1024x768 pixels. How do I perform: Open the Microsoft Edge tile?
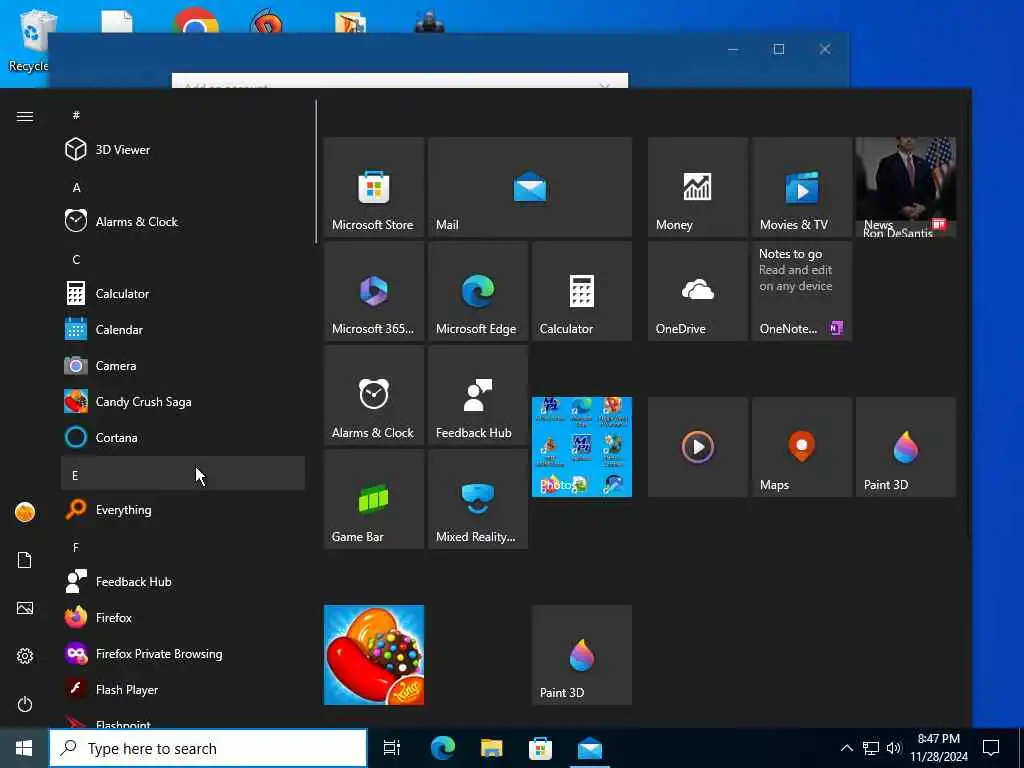coord(477,291)
